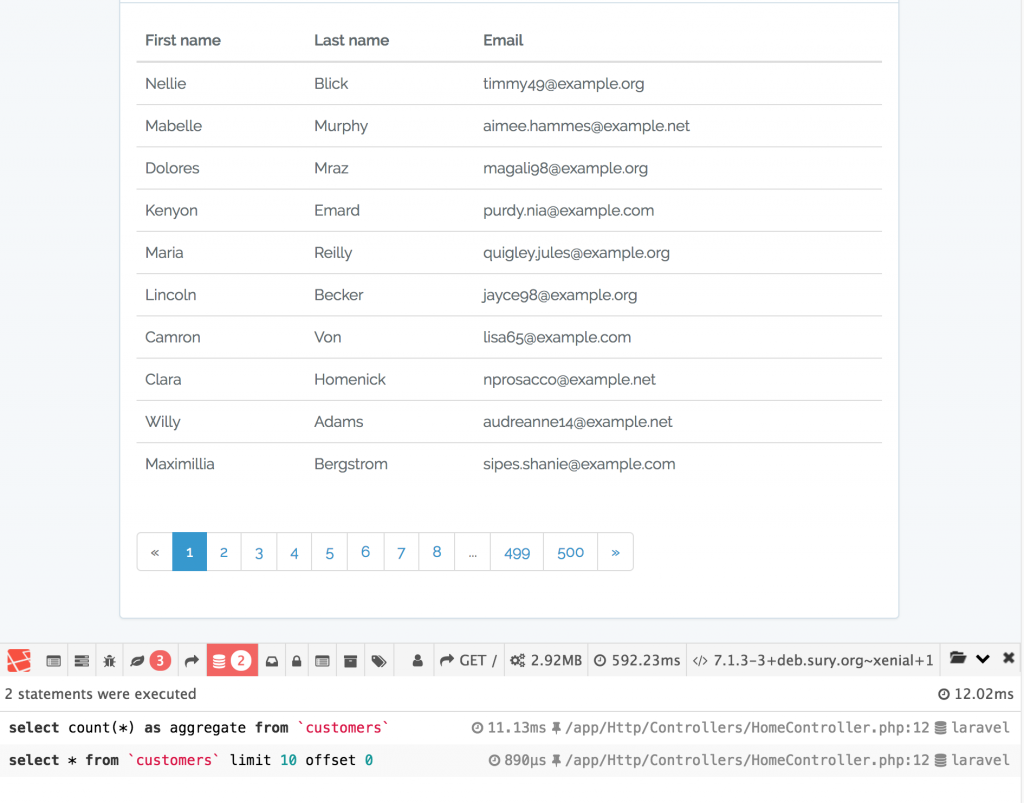The width and height of the screenshot is (1024, 803).
Task: Show the Route panel arrow icon
Action: [192, 659]
